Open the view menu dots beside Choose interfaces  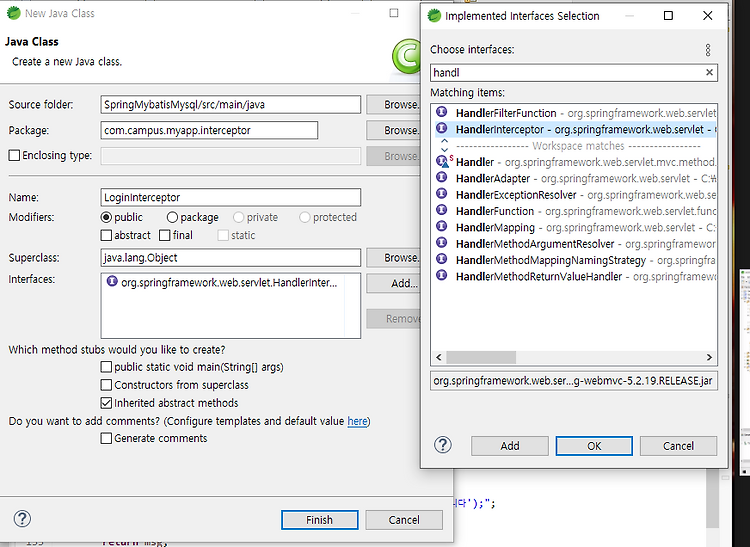coord(708,50)
